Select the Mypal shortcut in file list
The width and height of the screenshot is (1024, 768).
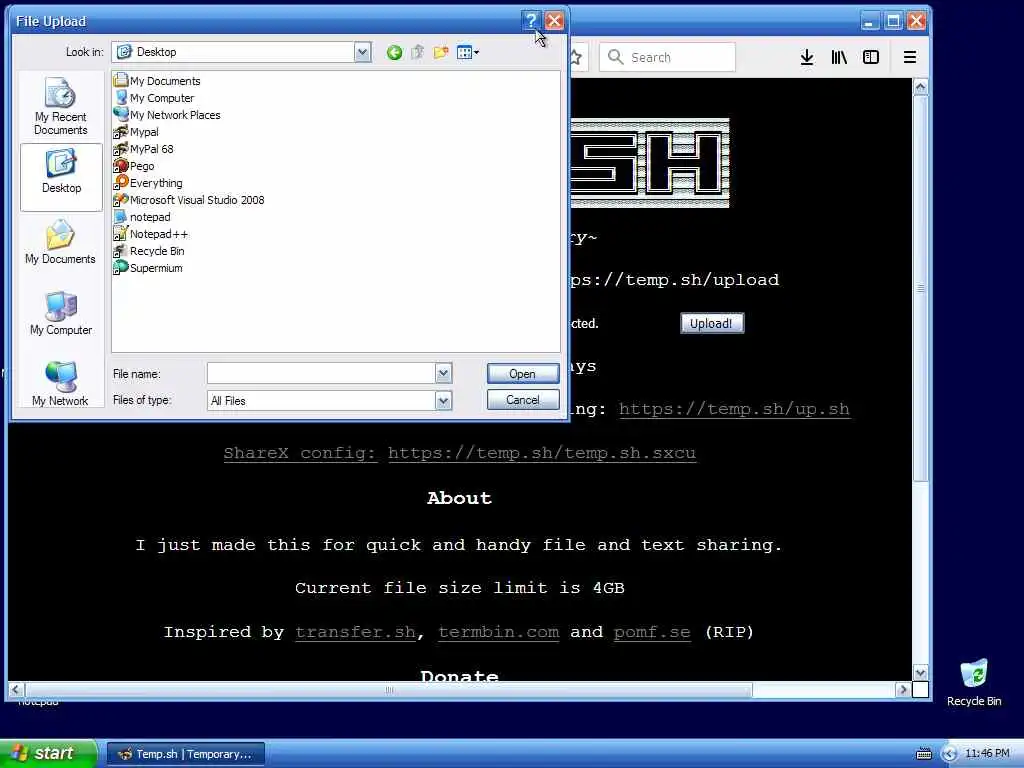click(x=136, y=132)
